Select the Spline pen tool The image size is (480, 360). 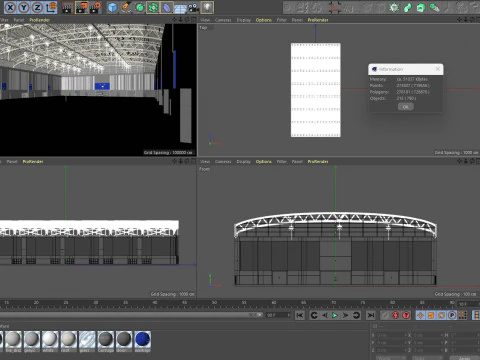click(126, 7)
